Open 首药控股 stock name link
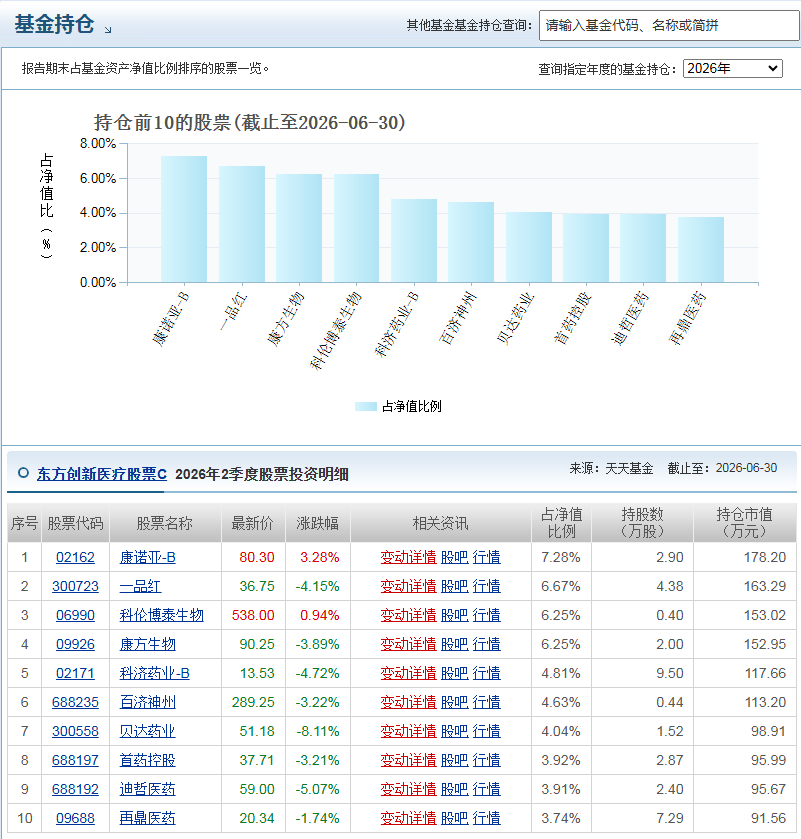801x839 pixels. click(x=148, y=760)
